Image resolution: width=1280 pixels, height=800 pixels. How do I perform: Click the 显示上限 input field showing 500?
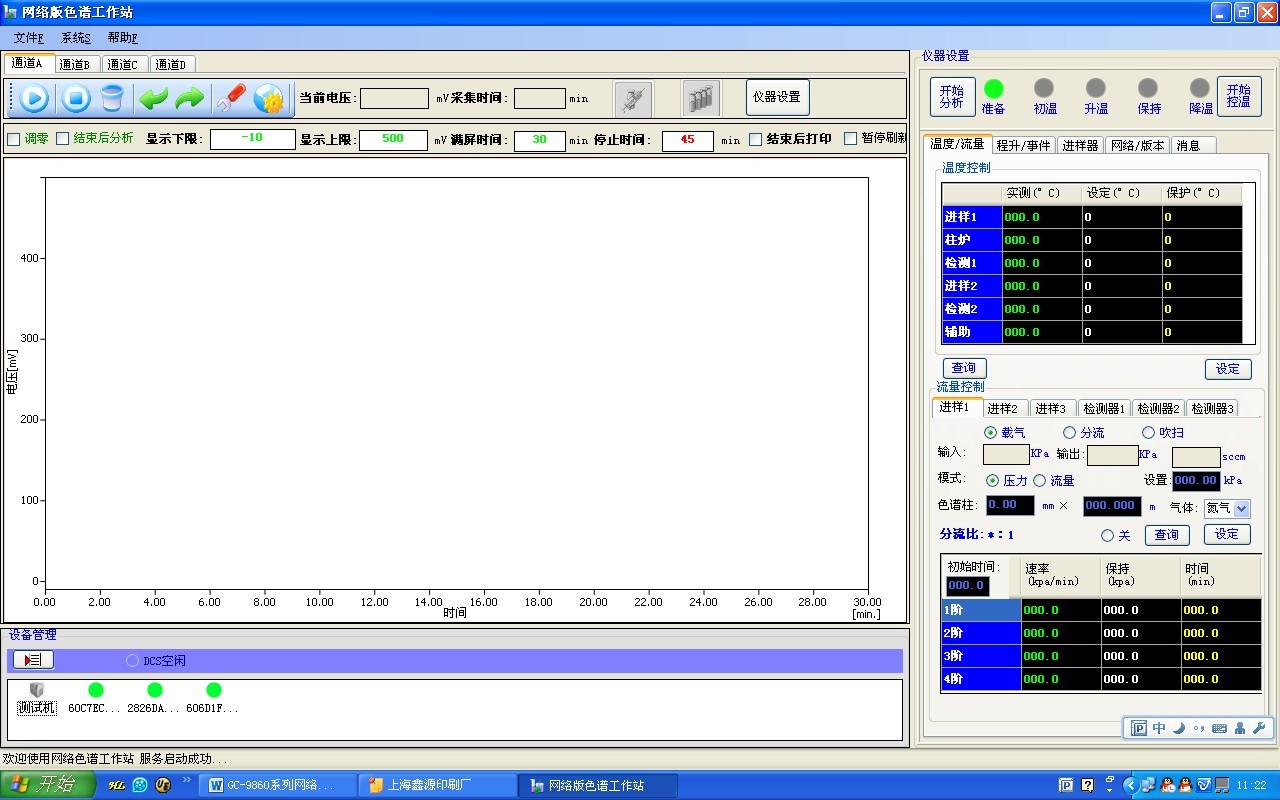[x=393, y=140]
